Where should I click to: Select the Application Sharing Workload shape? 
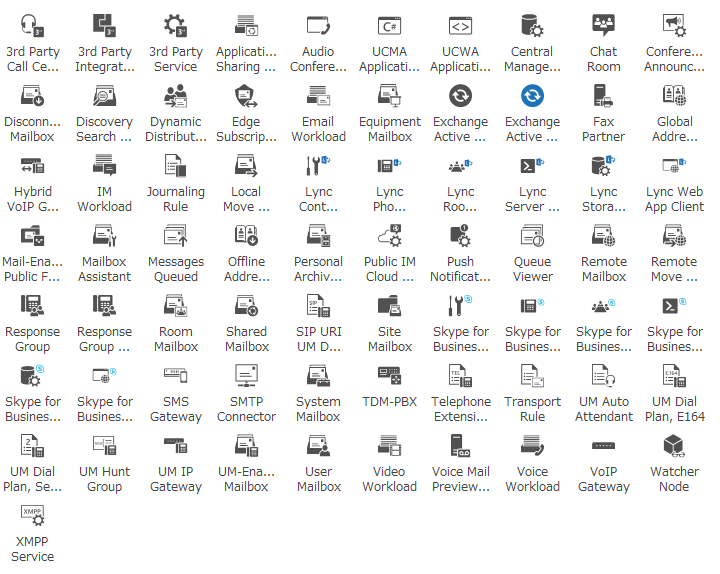click(x=247, y=25)
